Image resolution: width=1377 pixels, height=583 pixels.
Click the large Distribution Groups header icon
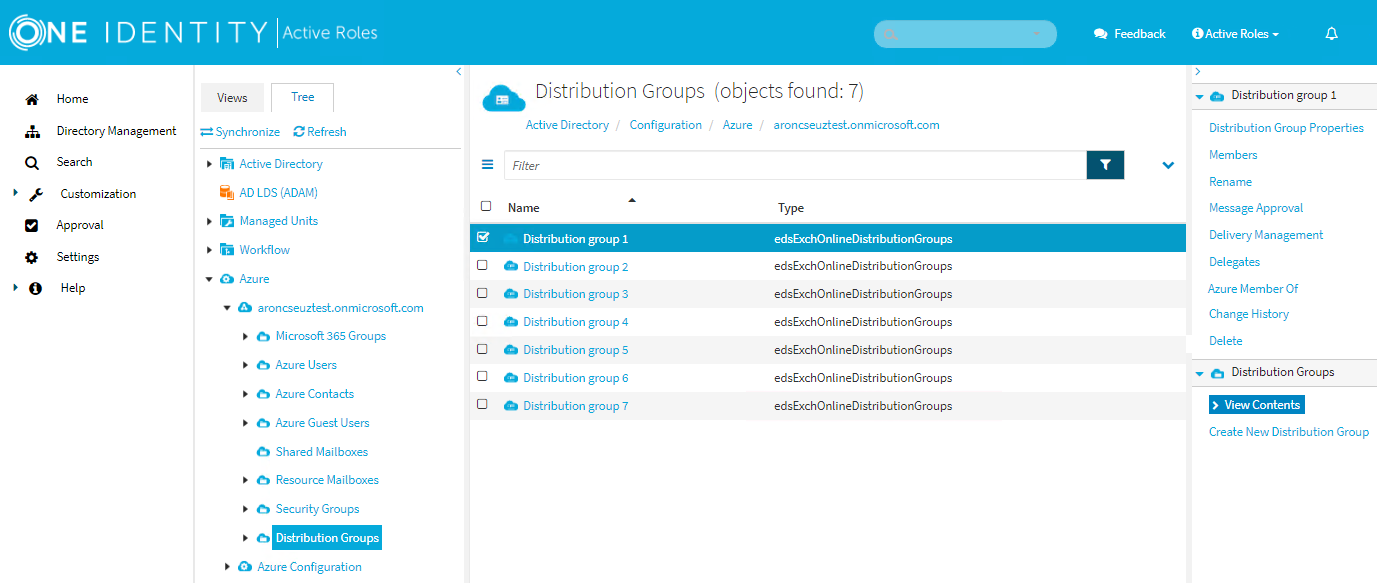point(504,98)
